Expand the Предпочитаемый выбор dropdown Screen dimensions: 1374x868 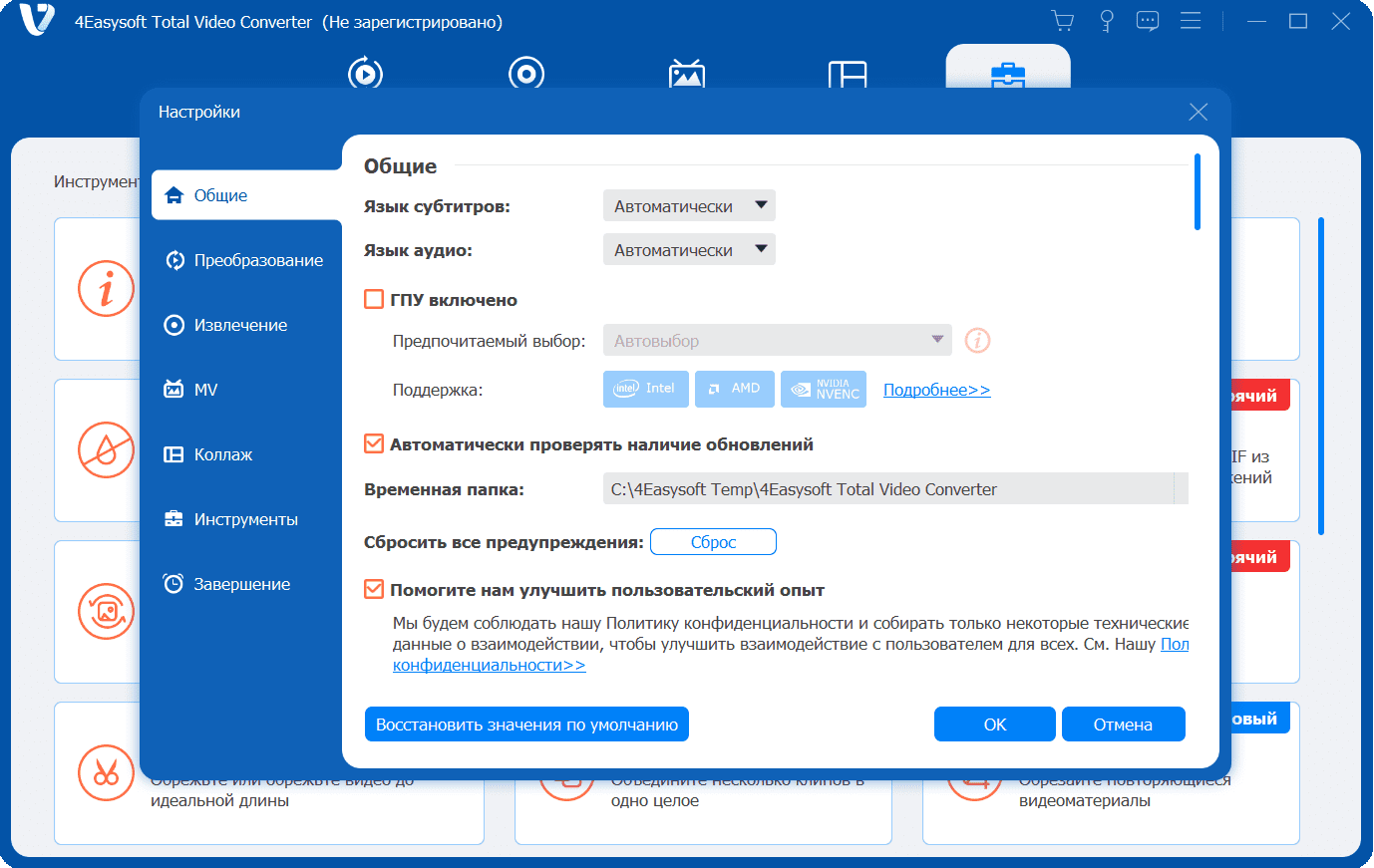[x=778, y=340]
